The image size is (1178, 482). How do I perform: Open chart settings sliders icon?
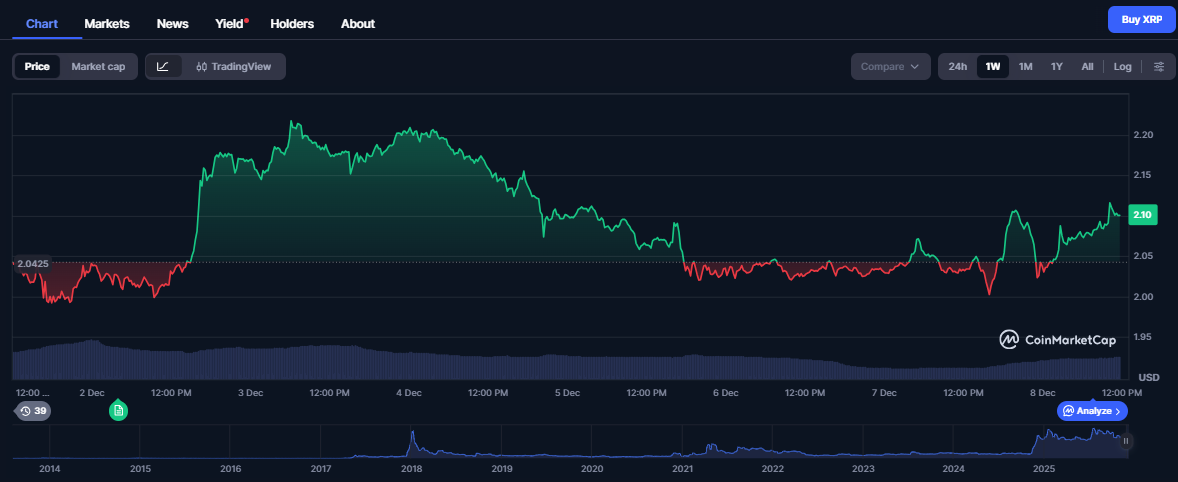1158,67
